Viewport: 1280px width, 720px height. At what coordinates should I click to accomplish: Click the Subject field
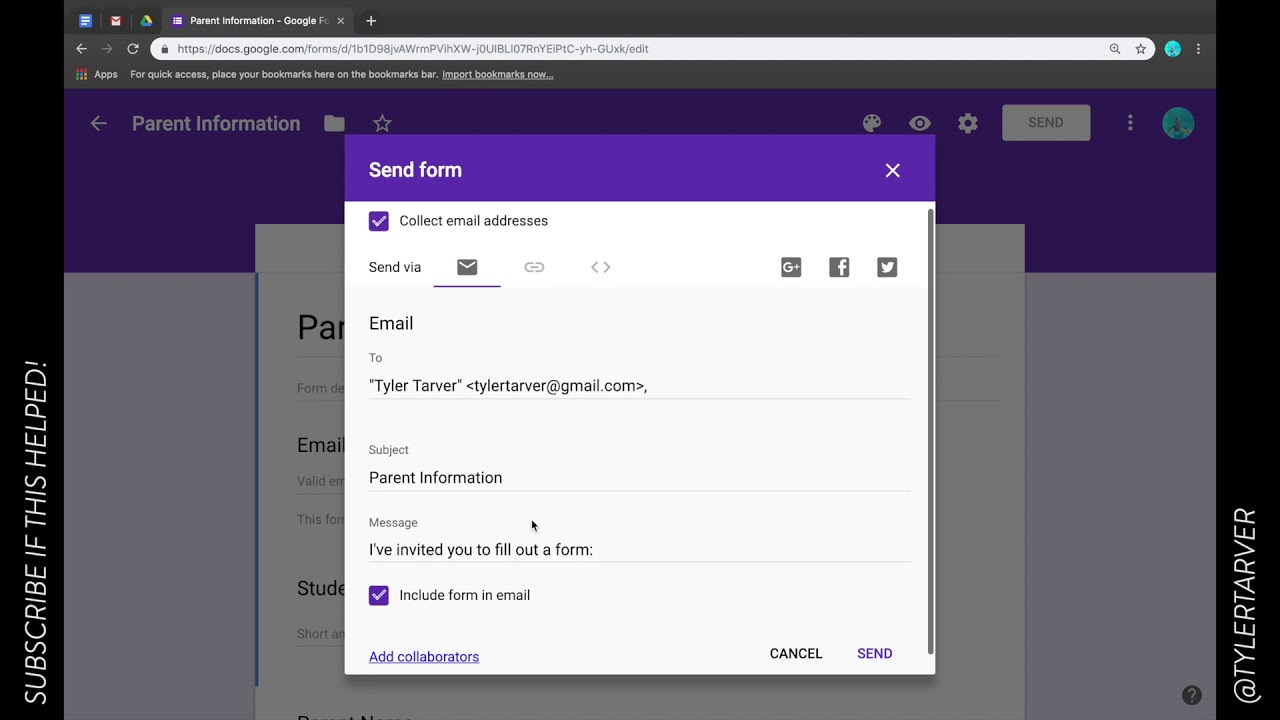(x=639, y=478)
